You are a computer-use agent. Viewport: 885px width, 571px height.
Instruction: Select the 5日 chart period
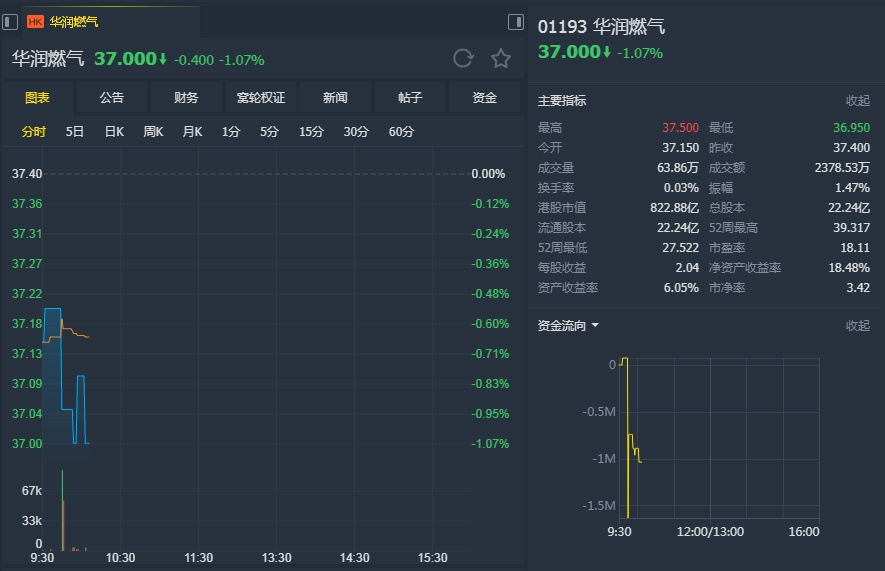click(75, 131)
